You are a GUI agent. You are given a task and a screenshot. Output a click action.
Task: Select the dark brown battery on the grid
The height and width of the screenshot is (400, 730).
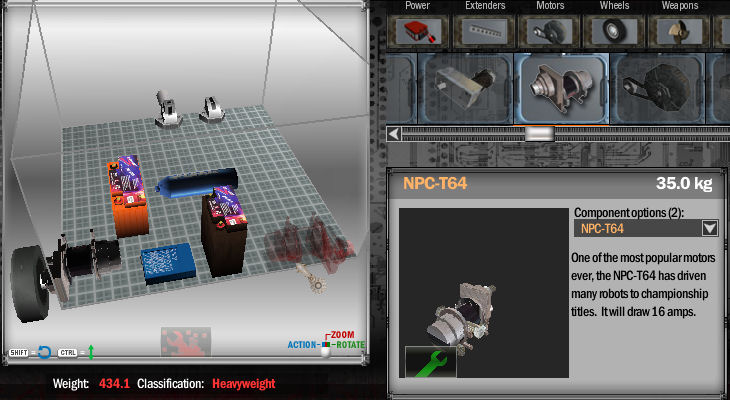tap(223, 233)
